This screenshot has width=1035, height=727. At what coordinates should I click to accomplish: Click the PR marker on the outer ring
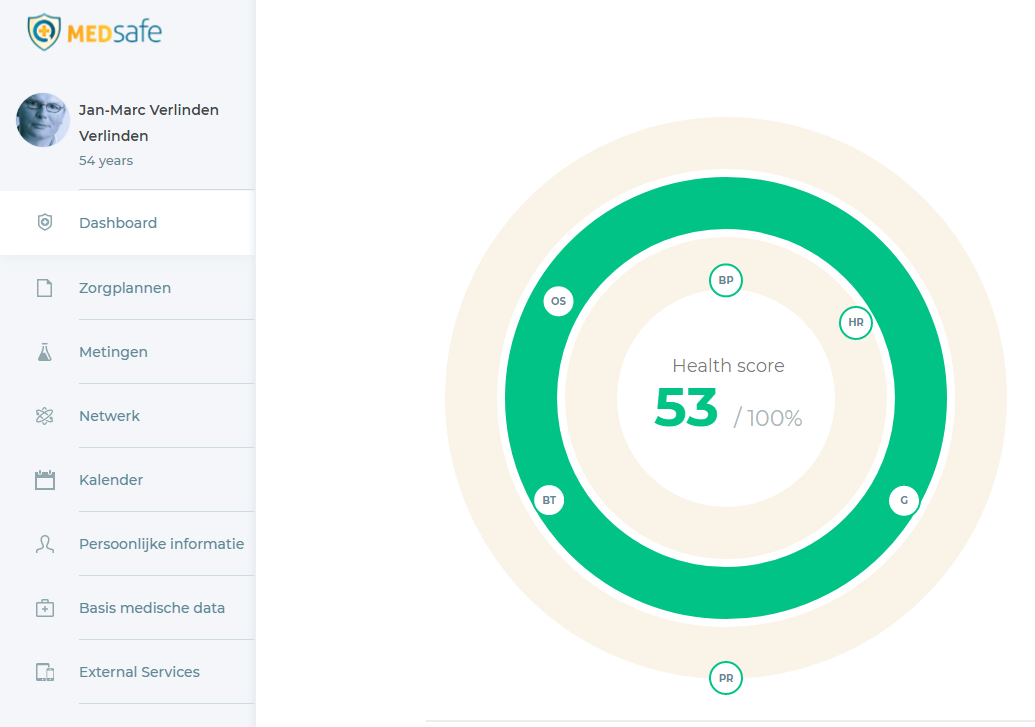coord(726,678)
